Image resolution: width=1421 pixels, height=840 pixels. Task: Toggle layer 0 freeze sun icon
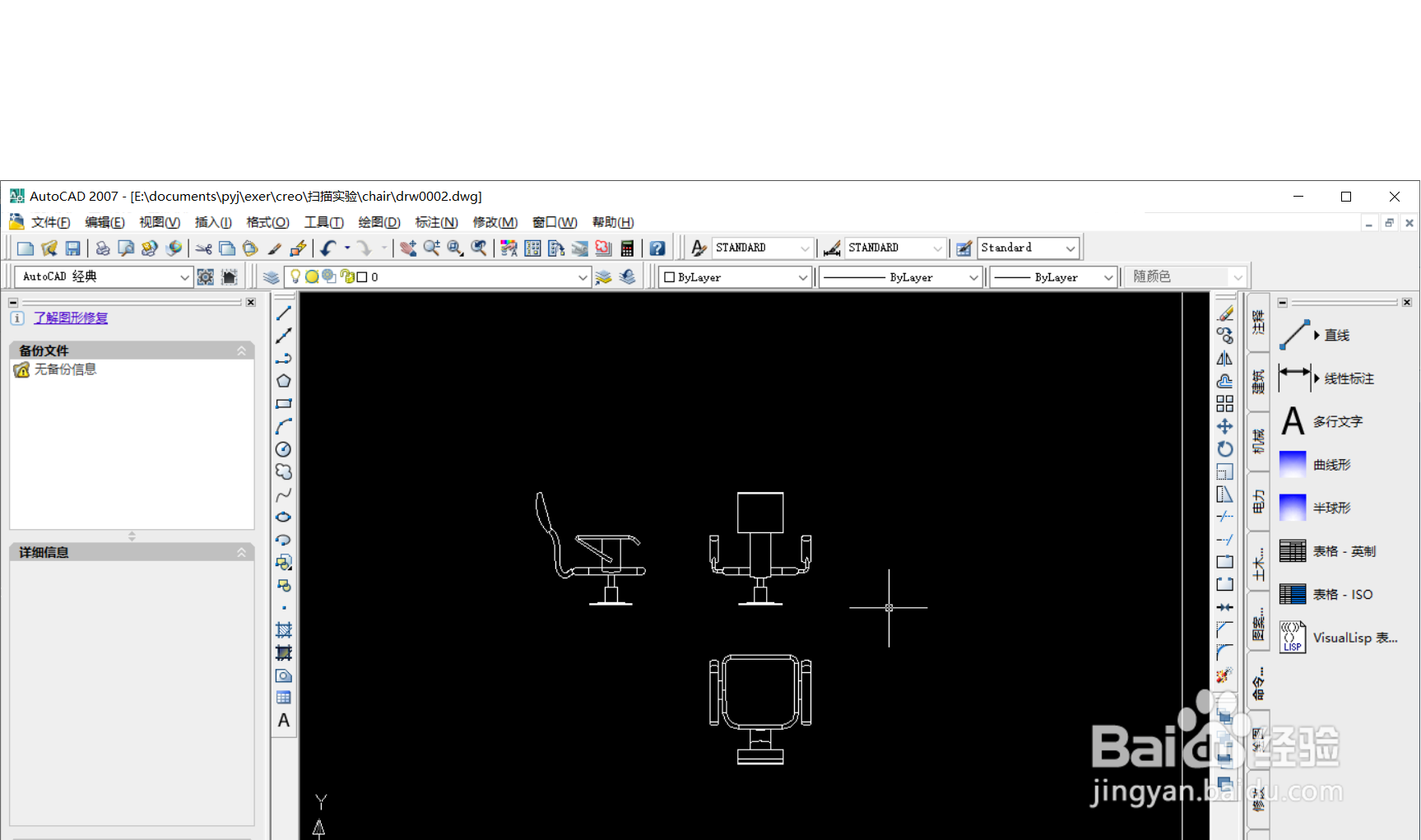pos(312,276)
